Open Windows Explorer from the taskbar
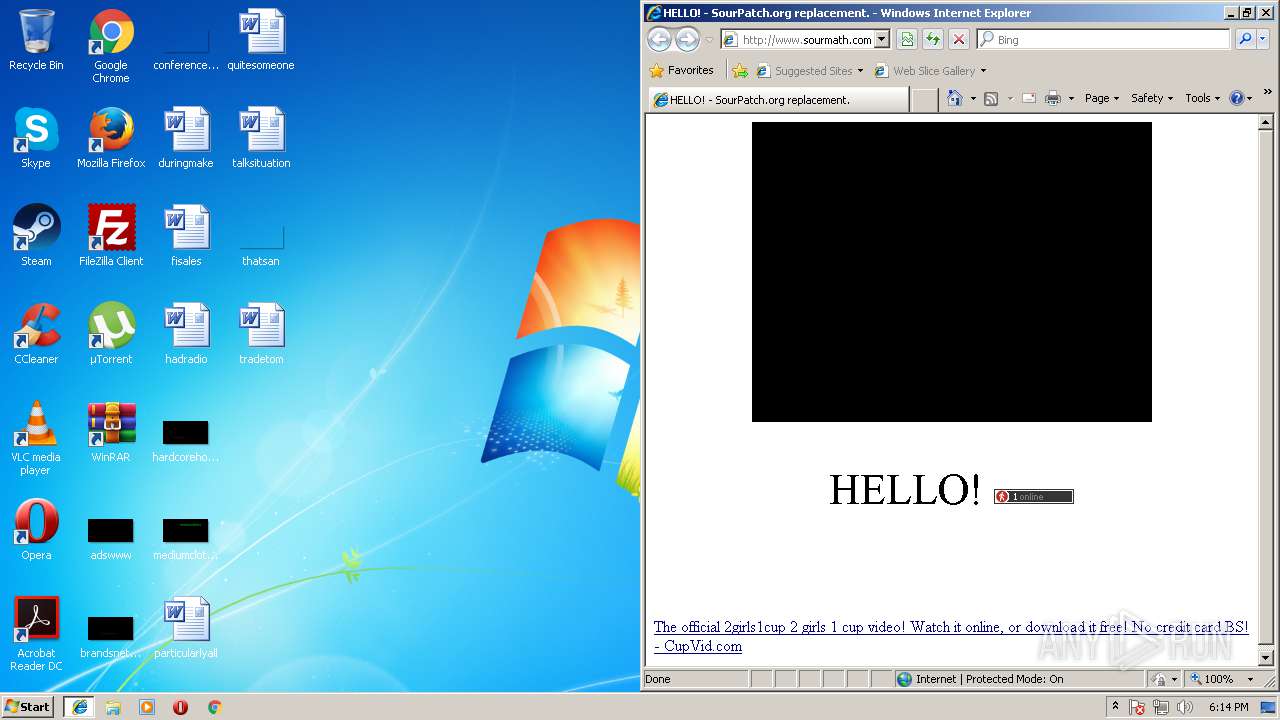 coord(113,707)
